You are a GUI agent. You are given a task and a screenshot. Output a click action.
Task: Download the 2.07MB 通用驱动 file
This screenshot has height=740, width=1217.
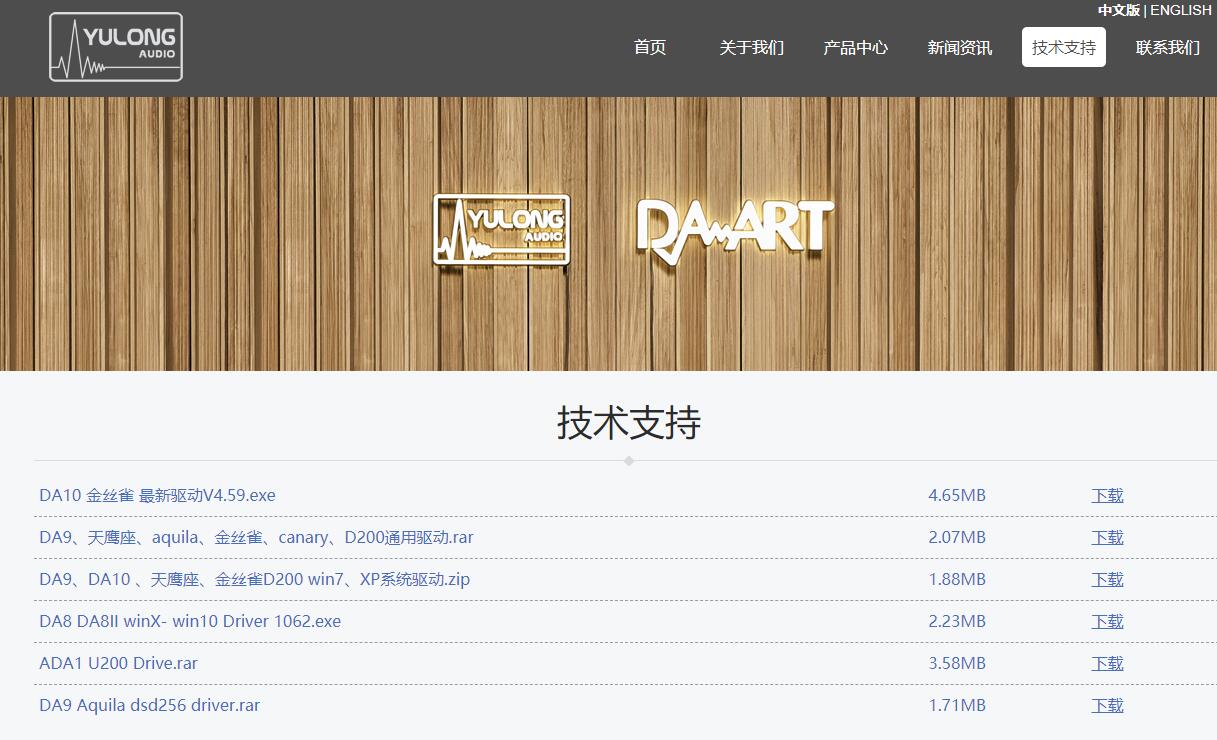tap(1107, 537)
